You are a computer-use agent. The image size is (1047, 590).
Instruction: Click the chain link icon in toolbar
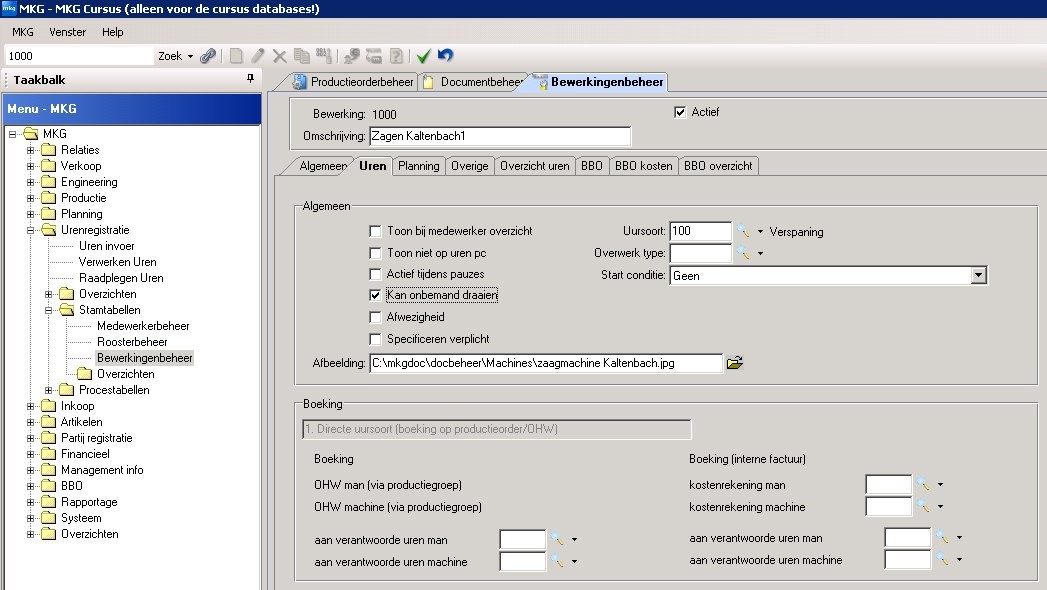[x=208, y=56]
